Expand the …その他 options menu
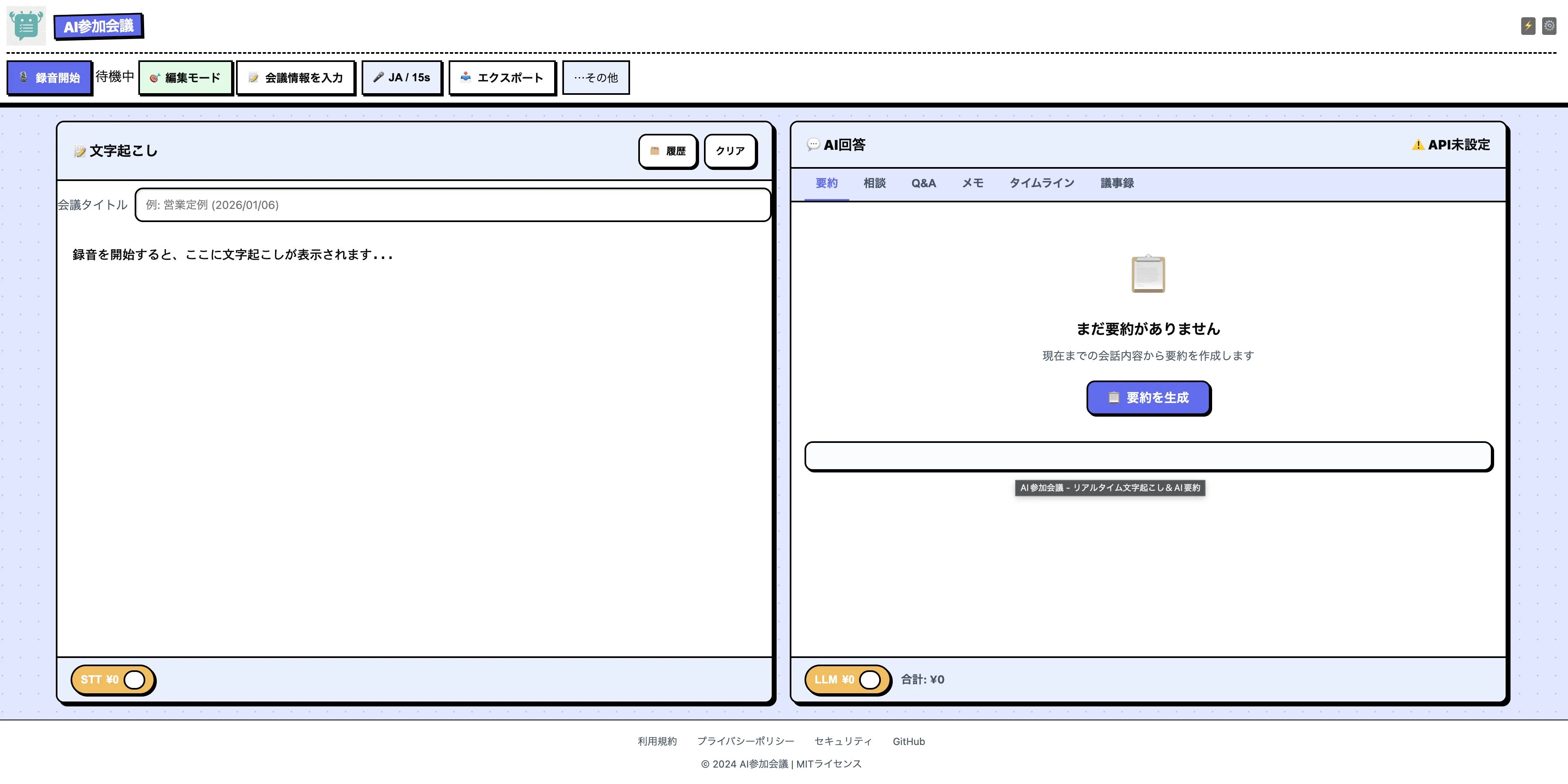This screenshot has height=784, width=1568. (596, 77)
